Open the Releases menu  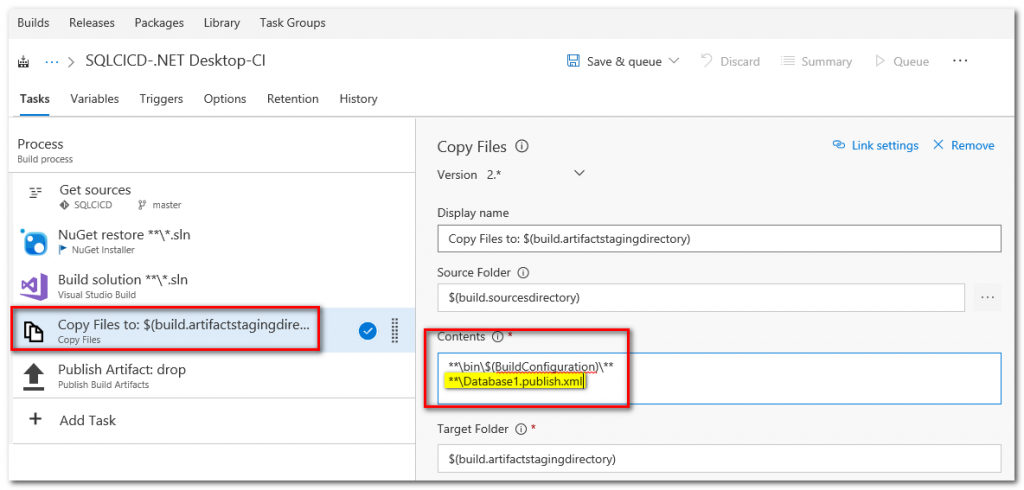(x=92, y=22)
